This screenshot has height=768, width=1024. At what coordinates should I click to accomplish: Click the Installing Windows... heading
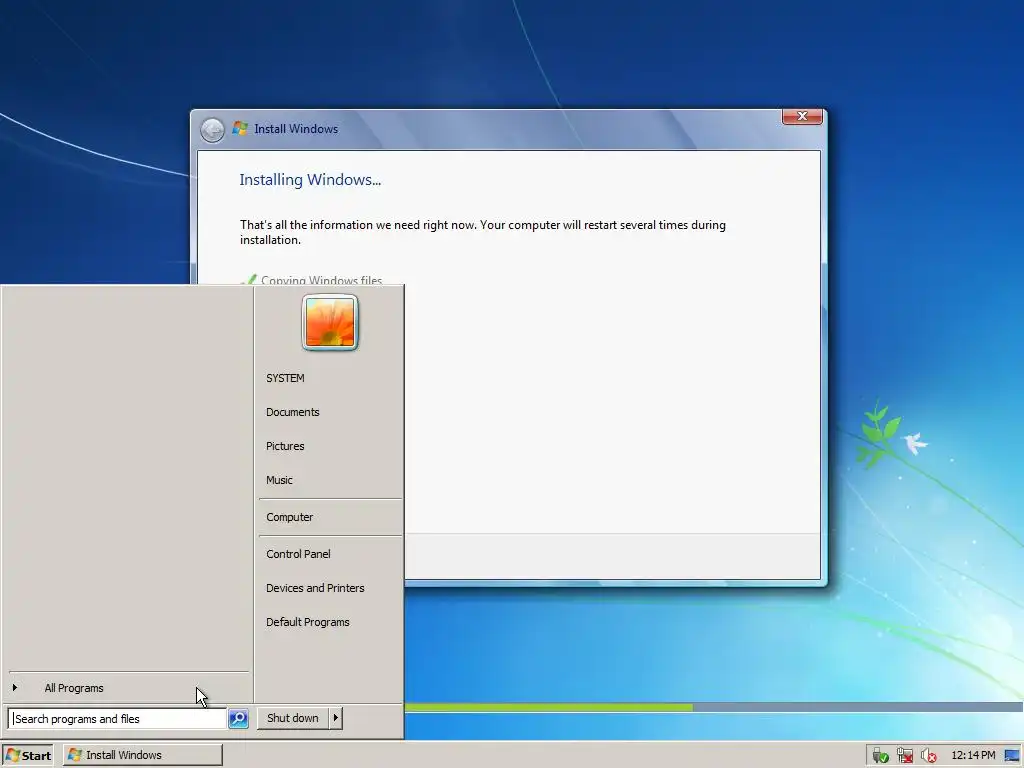point(310,180)
